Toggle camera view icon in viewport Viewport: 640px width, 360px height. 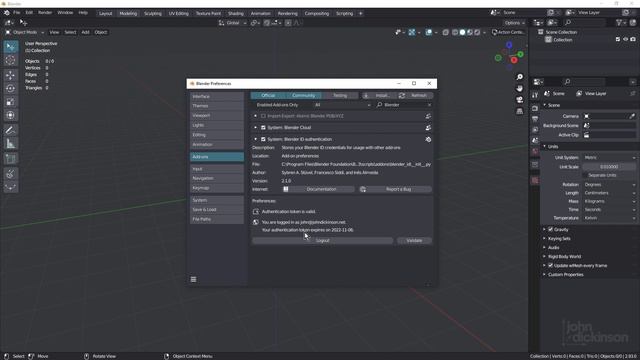click(x=520, y=100)
